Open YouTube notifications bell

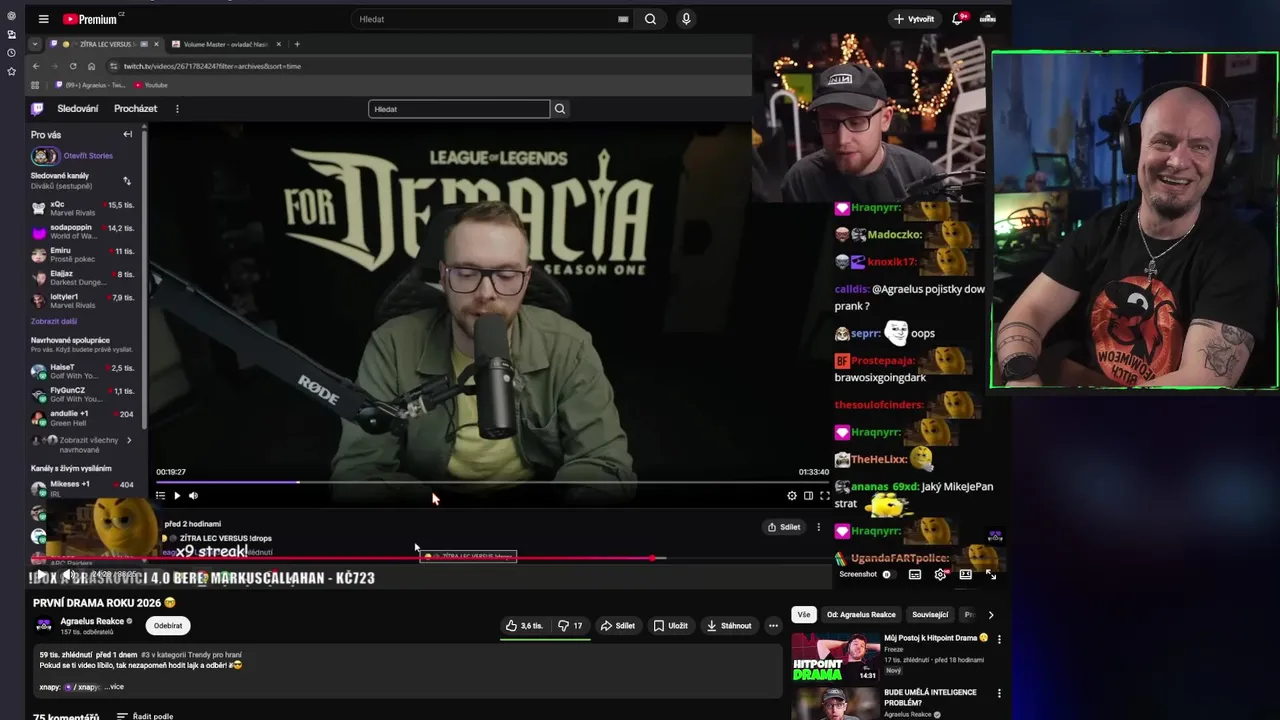958,19
